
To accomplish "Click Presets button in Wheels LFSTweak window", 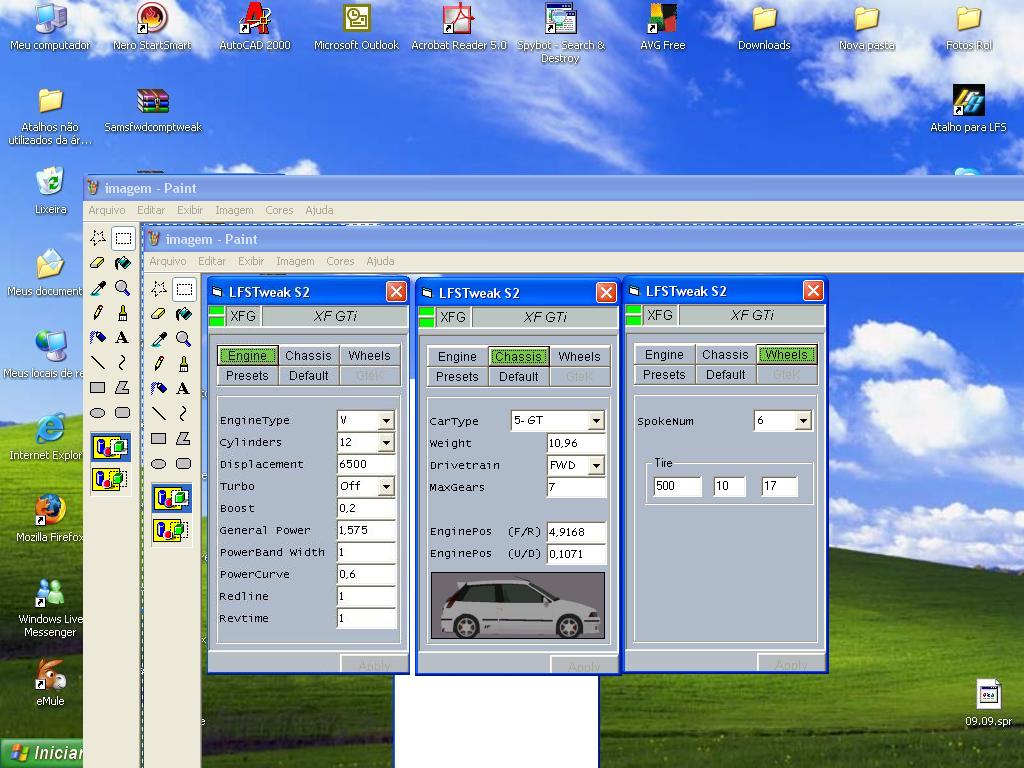I will click(x=664, y=375).
